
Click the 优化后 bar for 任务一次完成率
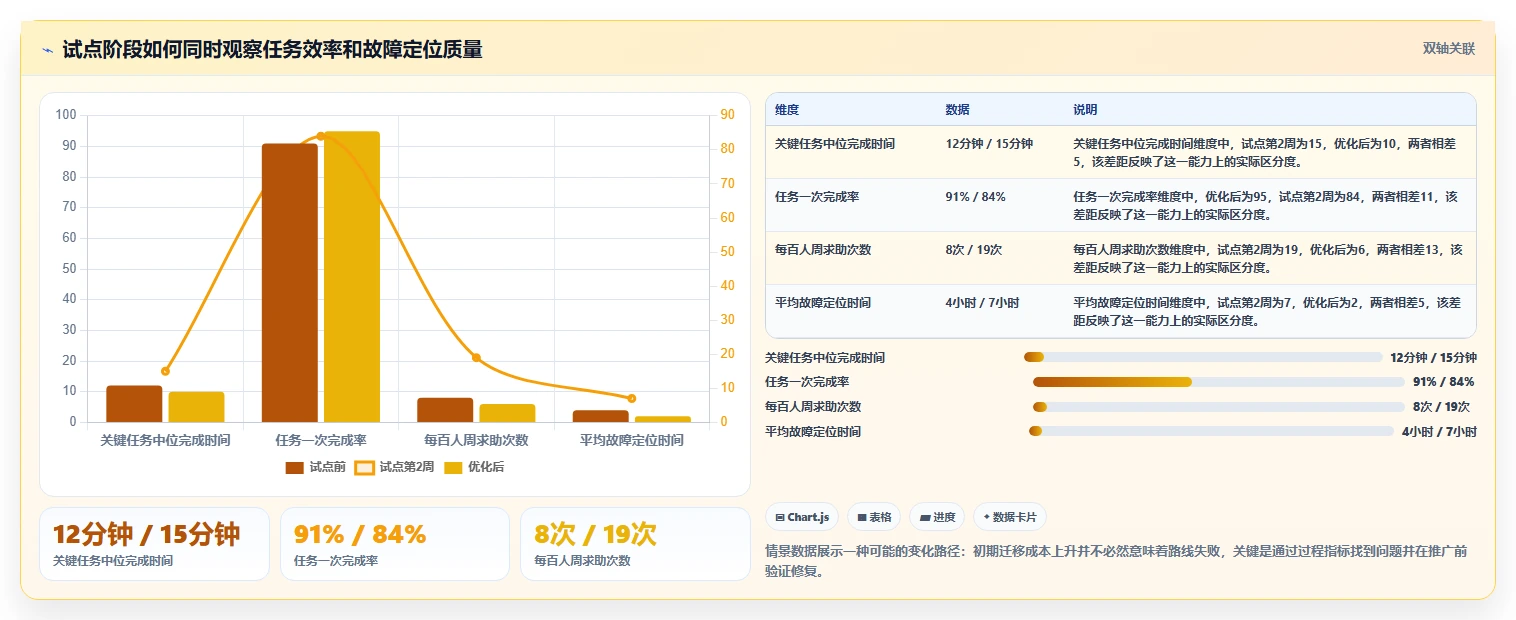coord(352,277)
